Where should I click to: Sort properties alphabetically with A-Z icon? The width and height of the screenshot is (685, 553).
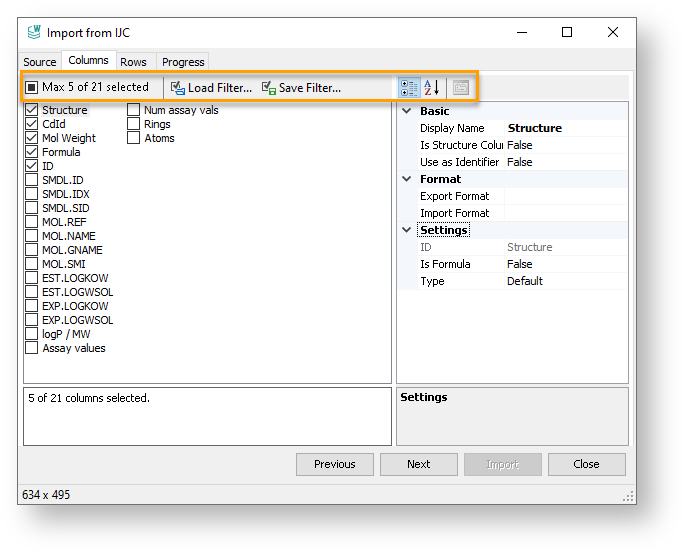click(x=432, y=88)
